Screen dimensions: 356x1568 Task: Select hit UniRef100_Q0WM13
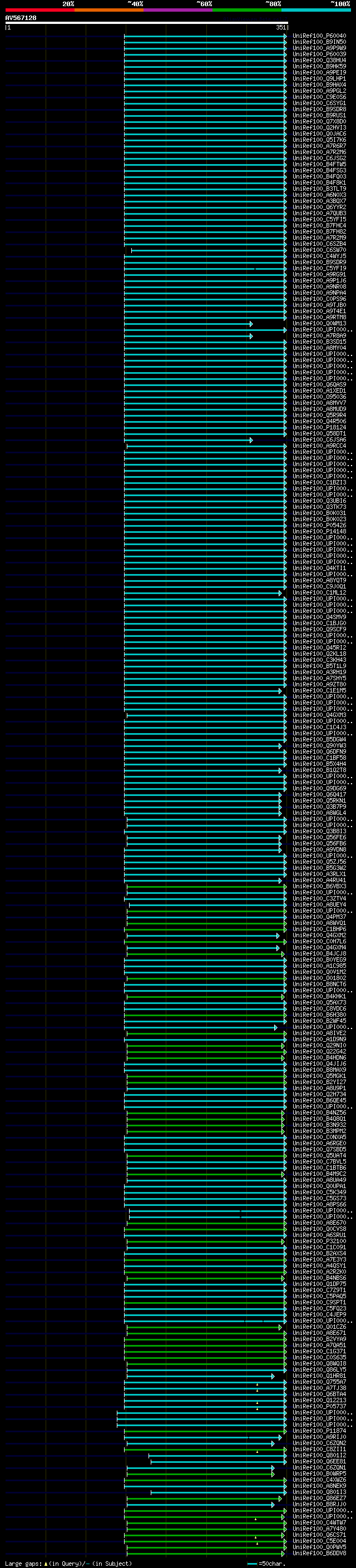pyautogui.click(x=319, y=324)
